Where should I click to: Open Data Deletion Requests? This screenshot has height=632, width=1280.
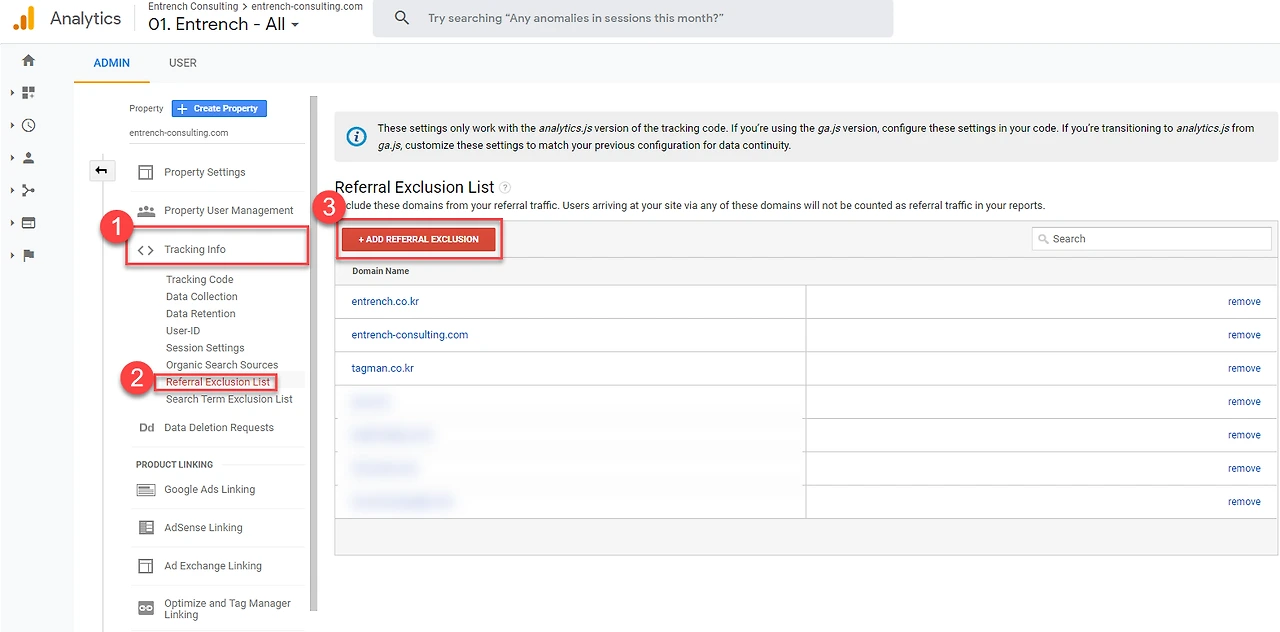coord(217,427)
